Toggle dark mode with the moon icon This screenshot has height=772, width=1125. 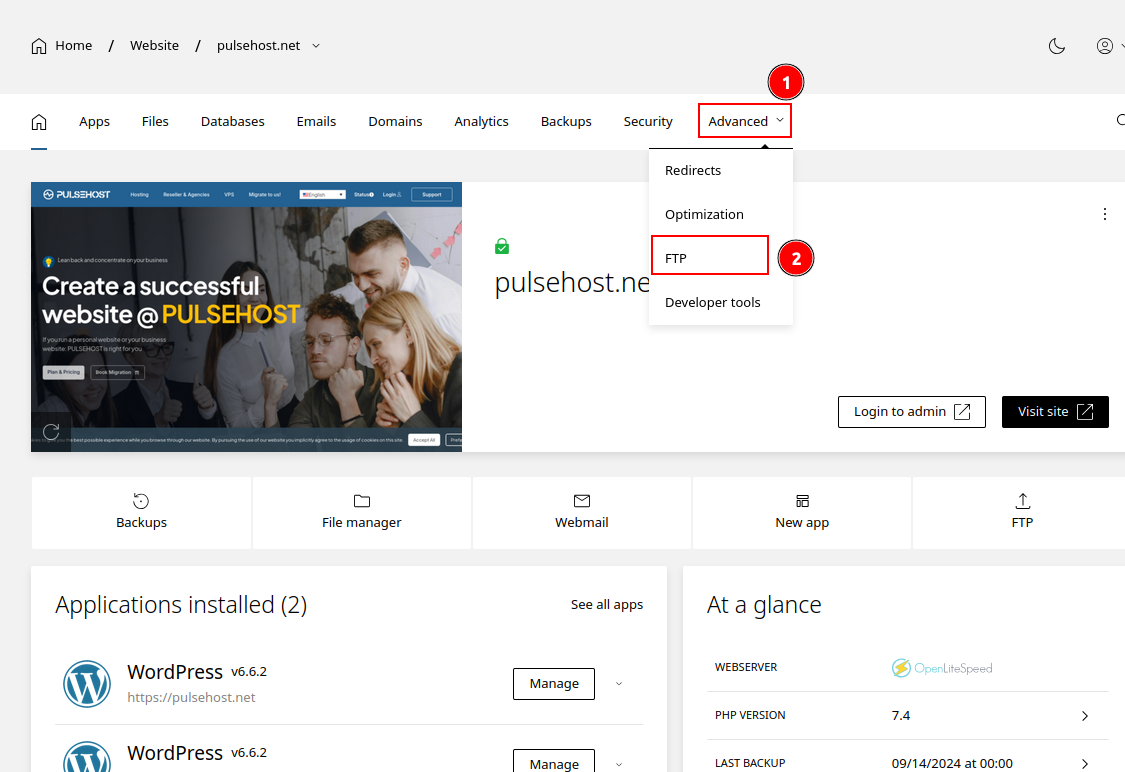coord(1056,46)
